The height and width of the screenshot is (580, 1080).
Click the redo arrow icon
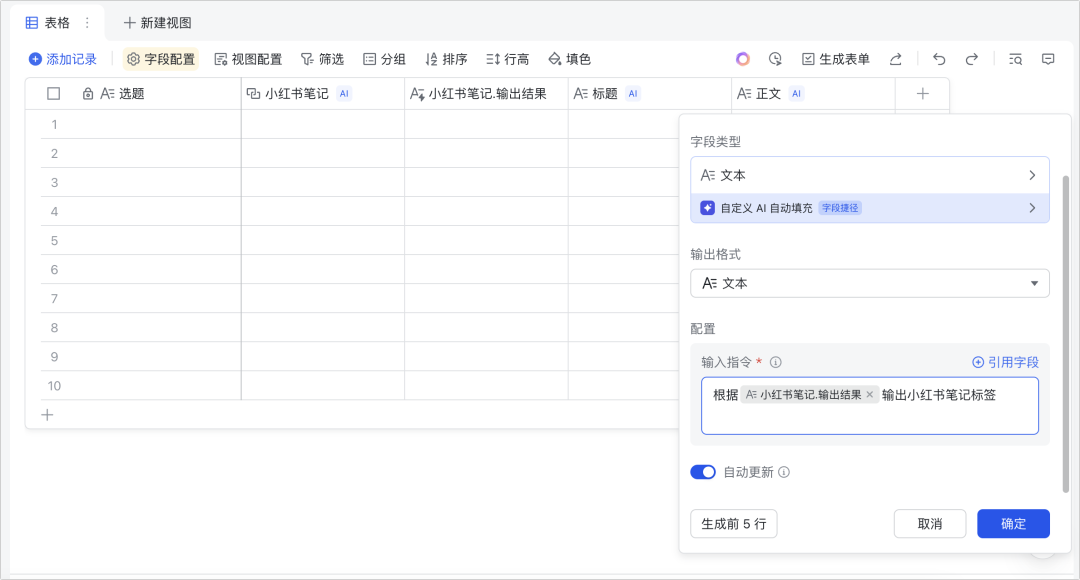tap(972, 59)
